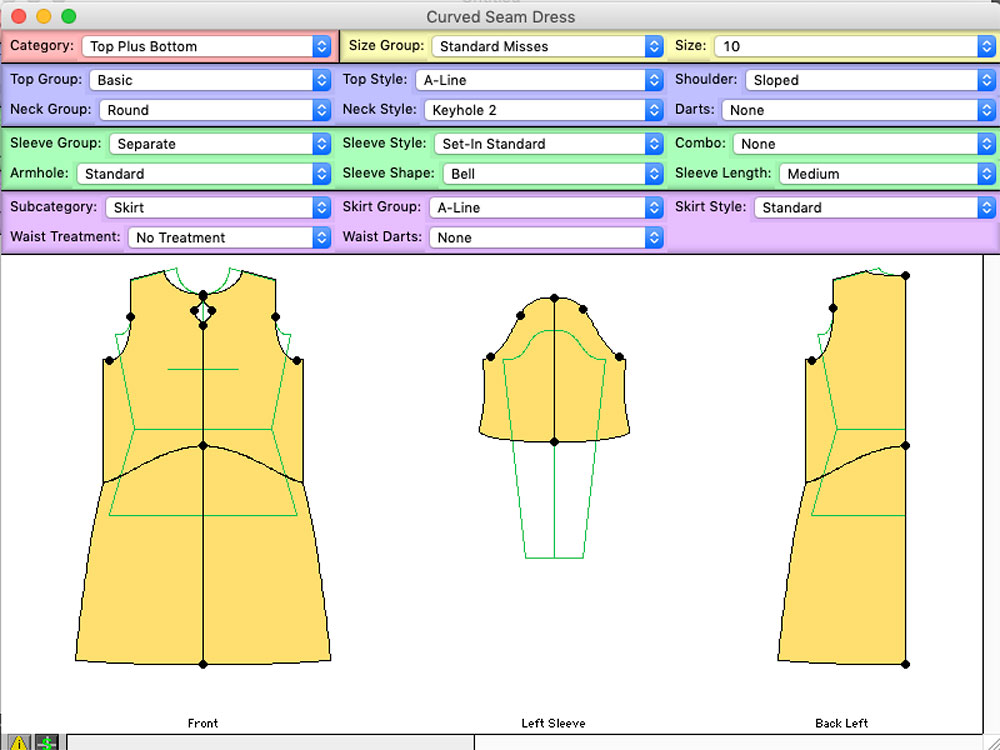Click the yellow warning info icon
1000x750 pixels.
(x=20, y=742)
